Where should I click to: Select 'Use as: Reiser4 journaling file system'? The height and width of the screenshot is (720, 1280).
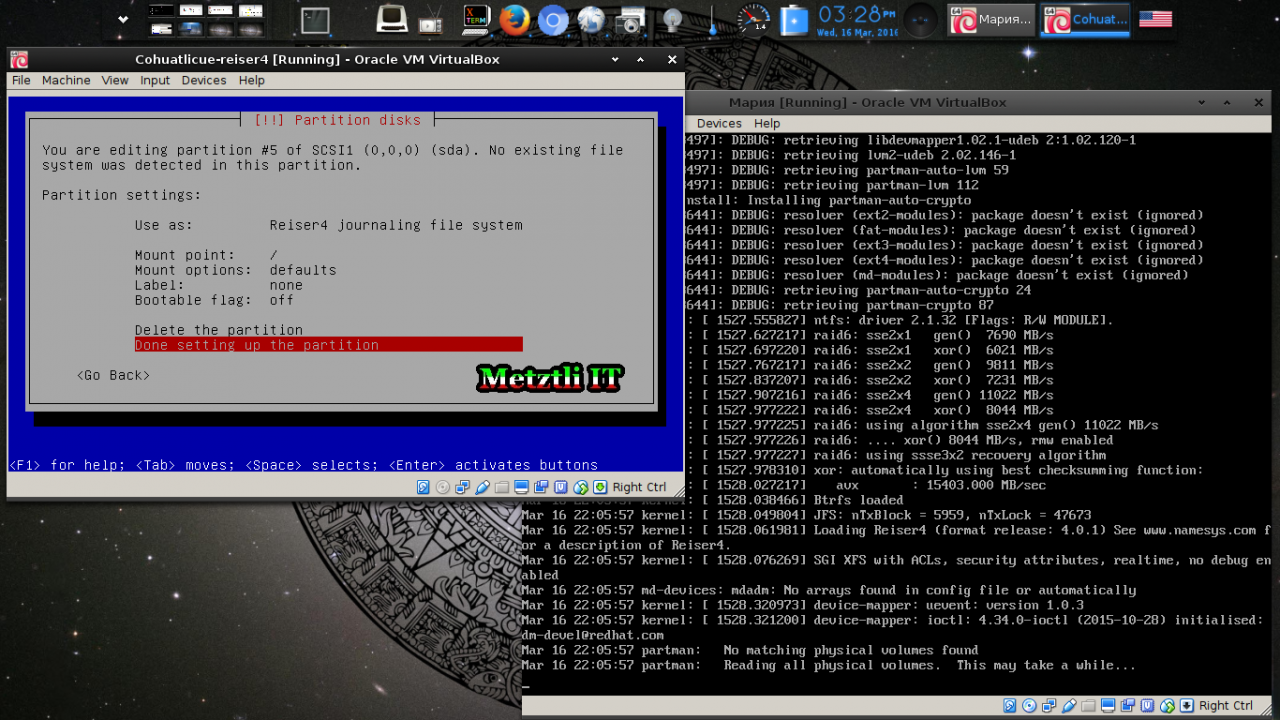[x=328, y=225]
